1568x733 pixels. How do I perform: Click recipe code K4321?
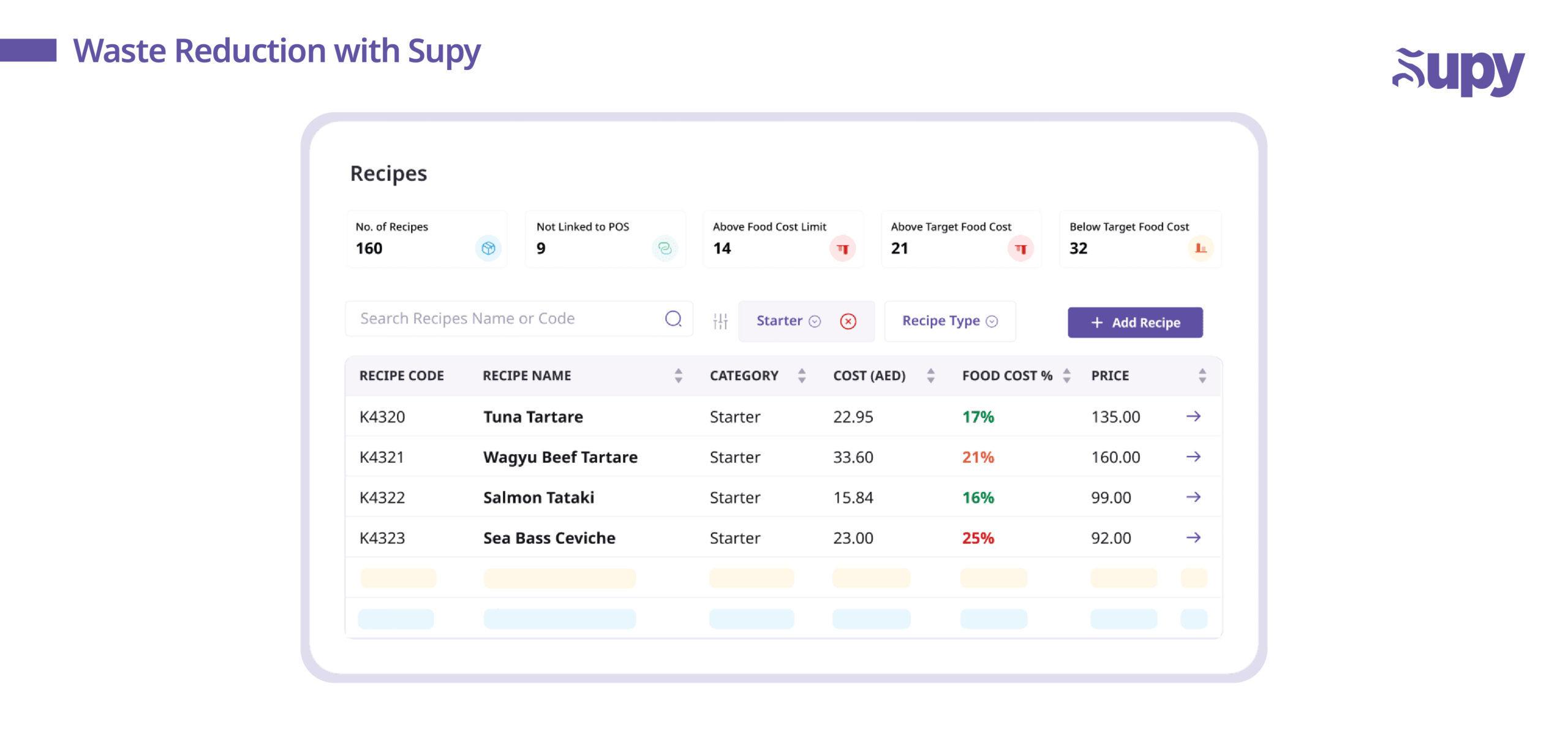click(382, 457)
